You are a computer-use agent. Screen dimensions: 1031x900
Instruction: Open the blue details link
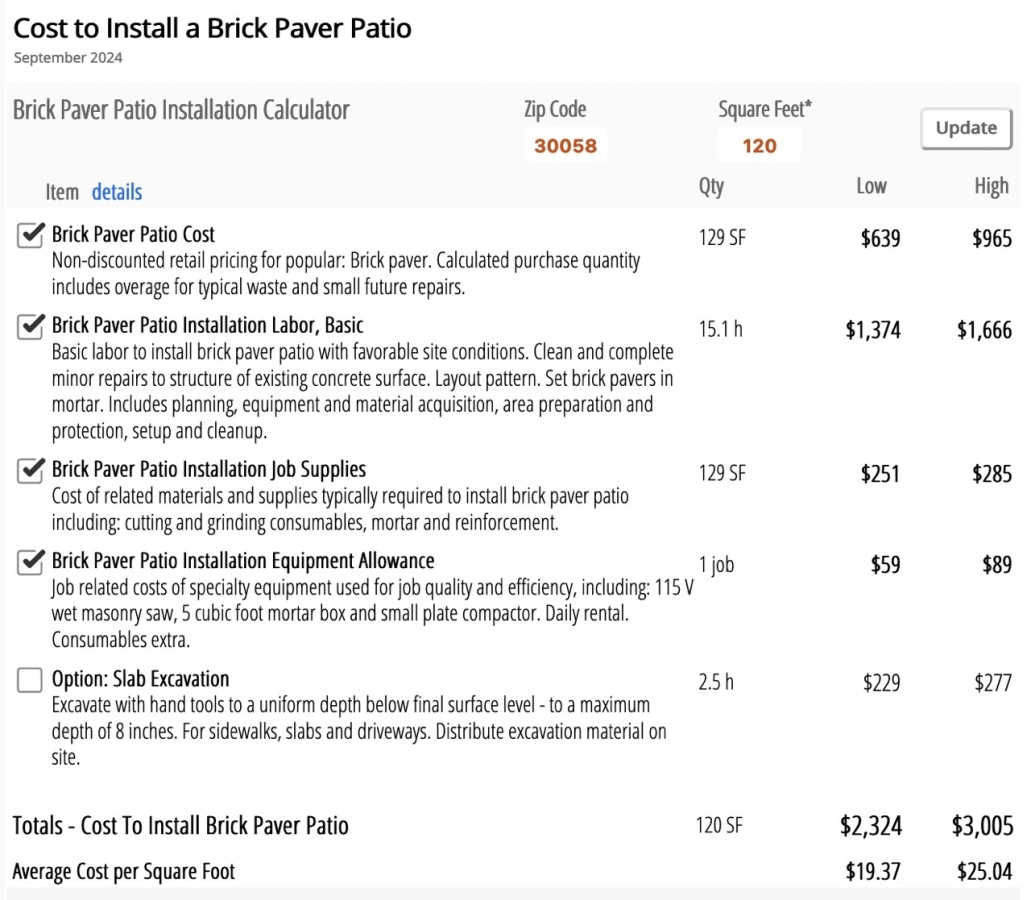click(117, 192)
